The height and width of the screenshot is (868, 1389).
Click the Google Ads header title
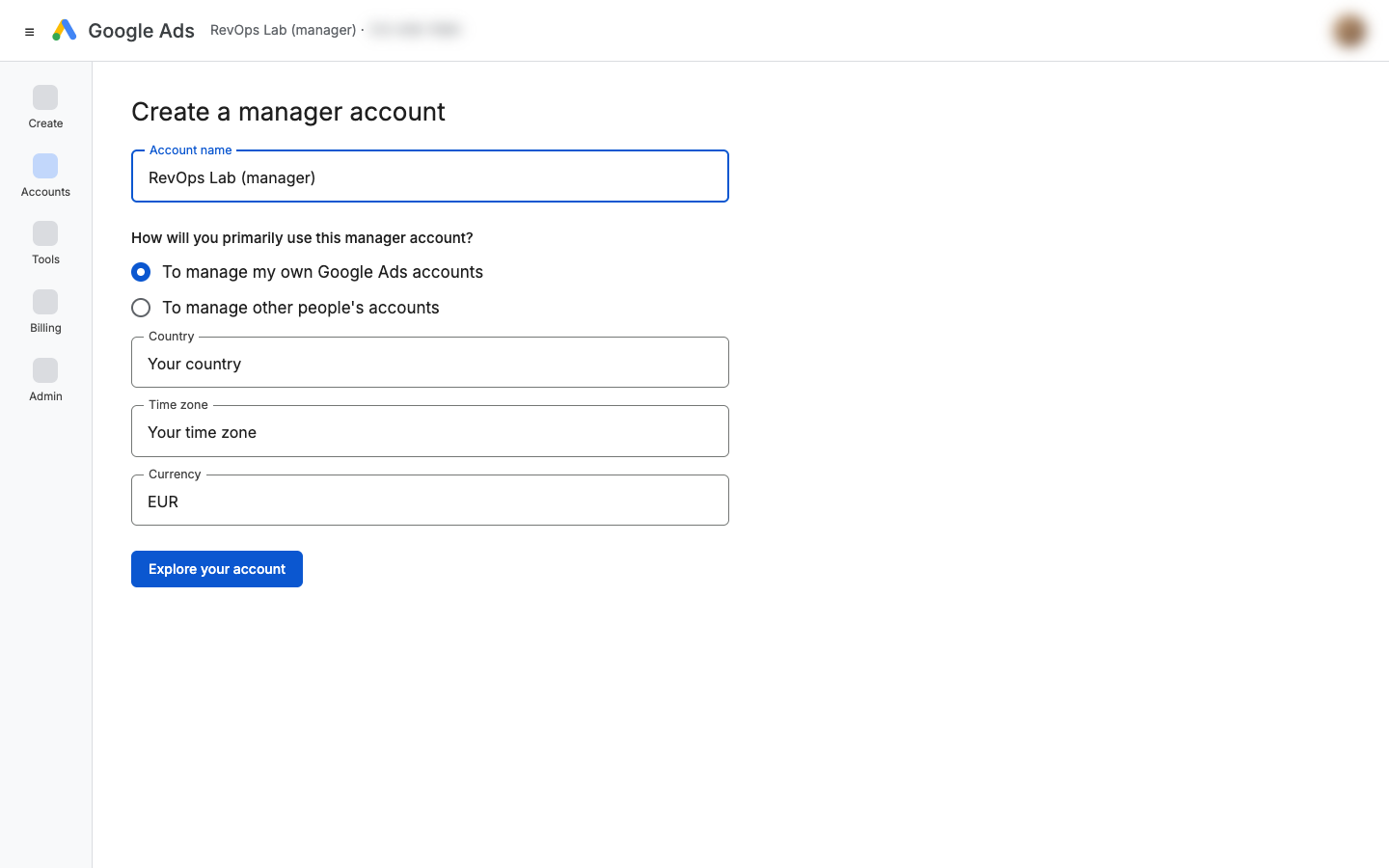click(x=141, y=31)
